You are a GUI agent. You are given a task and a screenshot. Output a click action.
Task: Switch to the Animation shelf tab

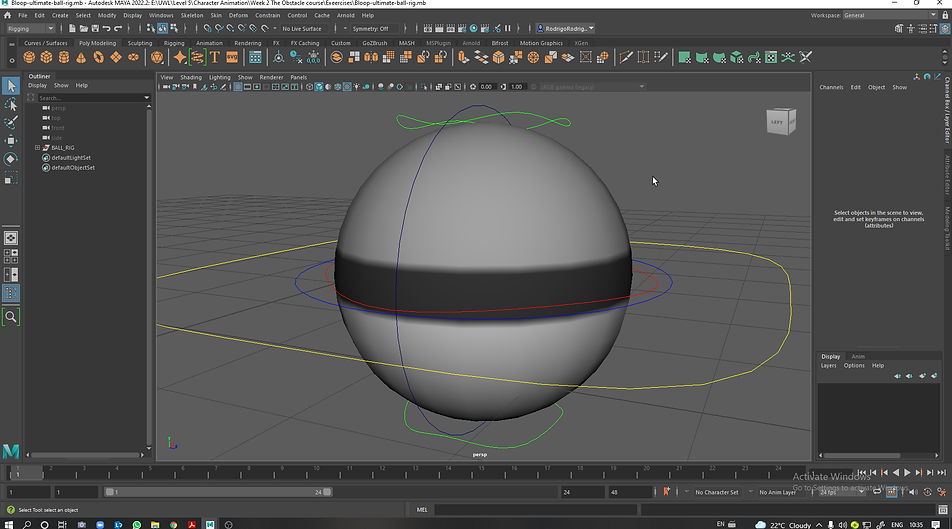209,43
